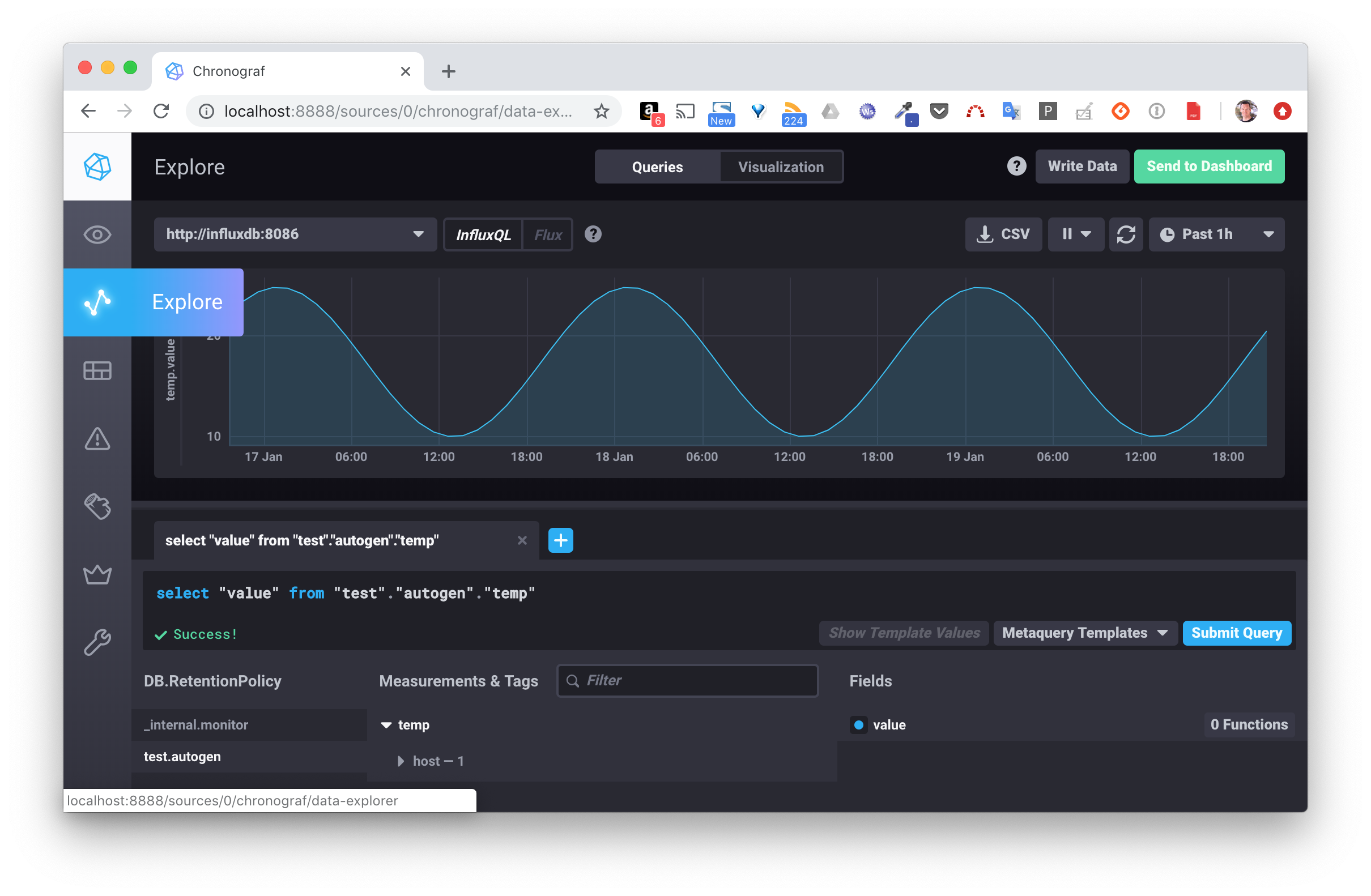
Task: Open the Metaquery Templates dropdown
Action: click(1085, 633)
